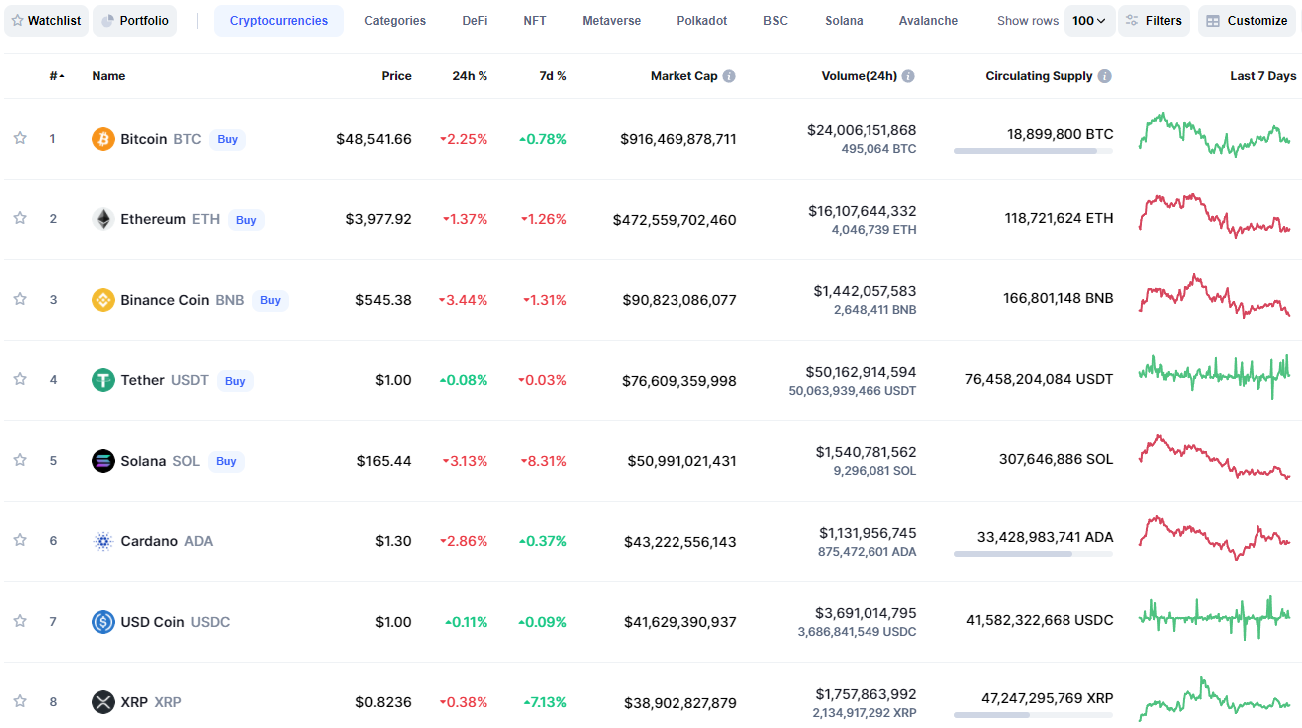Click Buy next to Solana SOL

(226, 461)
